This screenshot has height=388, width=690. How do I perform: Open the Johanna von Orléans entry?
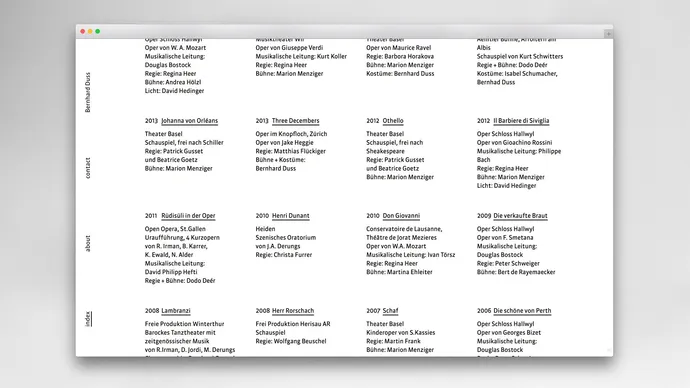189,121
